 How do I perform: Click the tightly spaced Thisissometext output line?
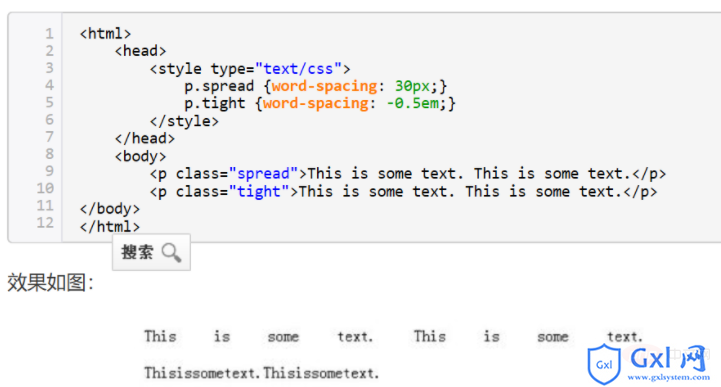point(262,373)
